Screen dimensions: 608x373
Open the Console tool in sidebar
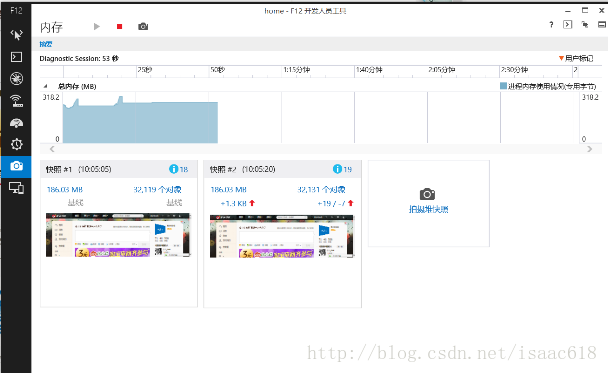(x=16, y=57)
